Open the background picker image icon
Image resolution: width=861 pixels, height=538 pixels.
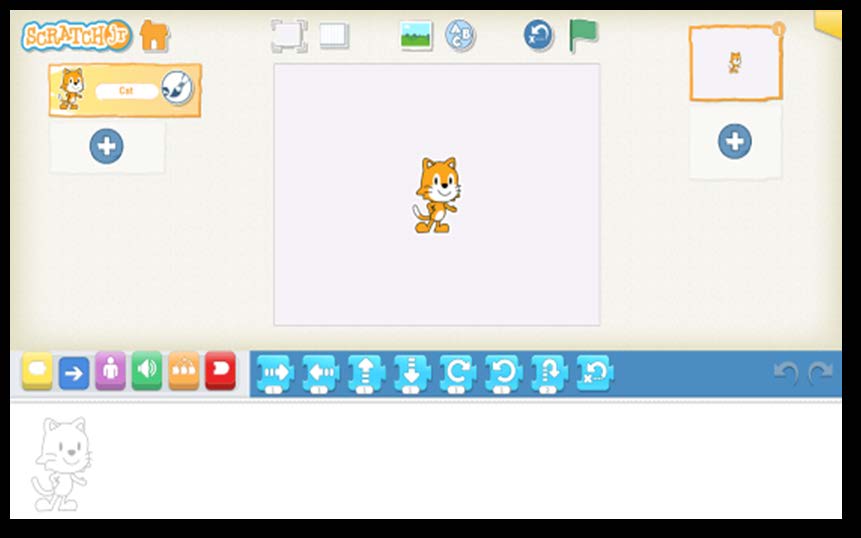(416, 36)
